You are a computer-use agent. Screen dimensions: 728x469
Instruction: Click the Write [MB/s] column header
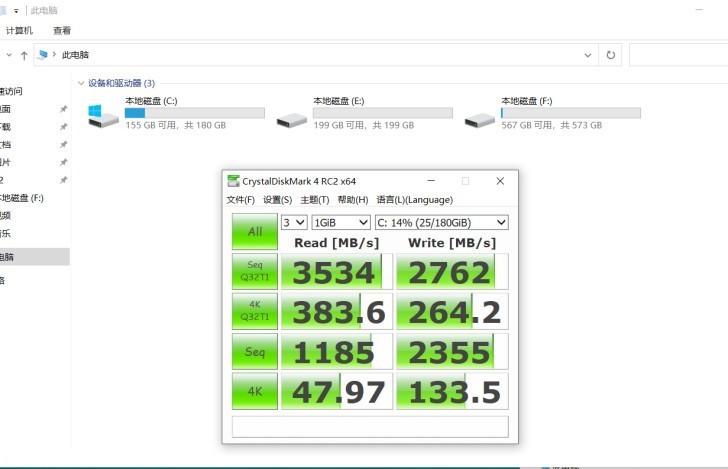pos(452,243)
